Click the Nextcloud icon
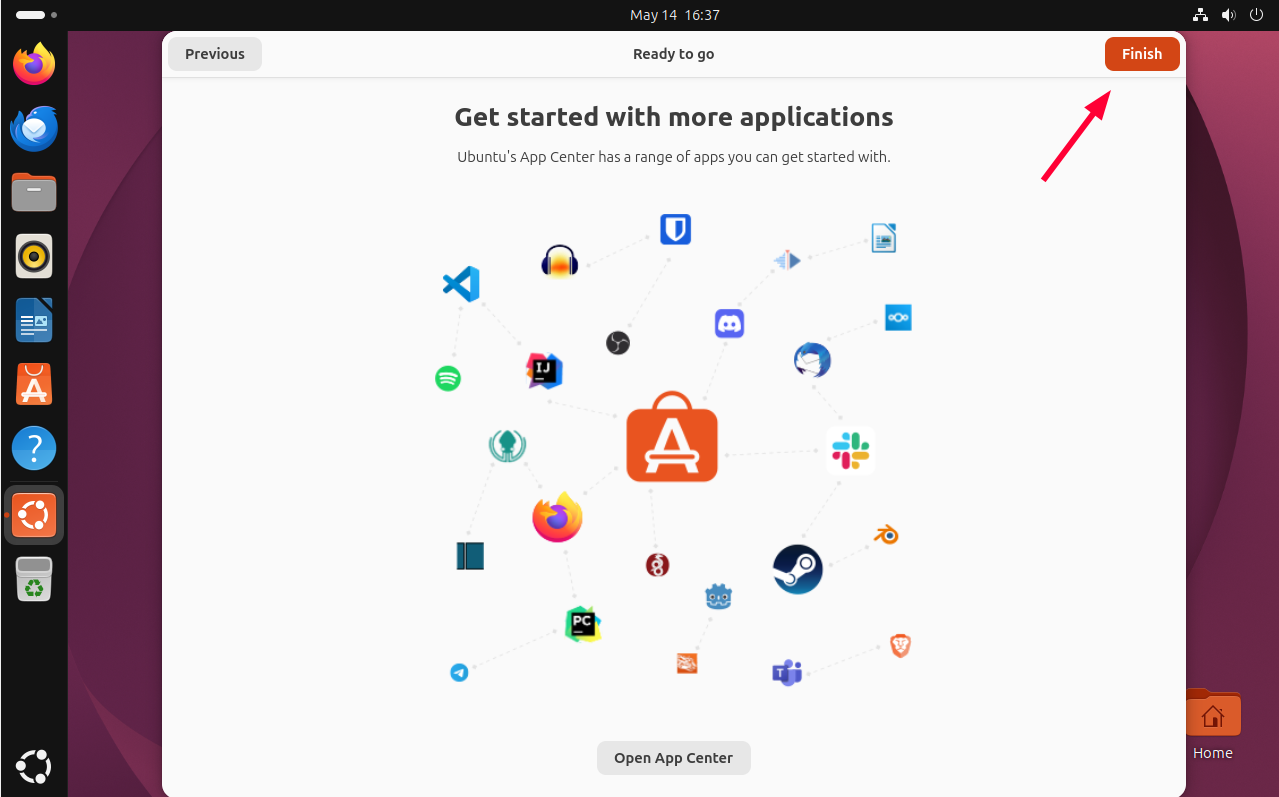 pos(898,318)
